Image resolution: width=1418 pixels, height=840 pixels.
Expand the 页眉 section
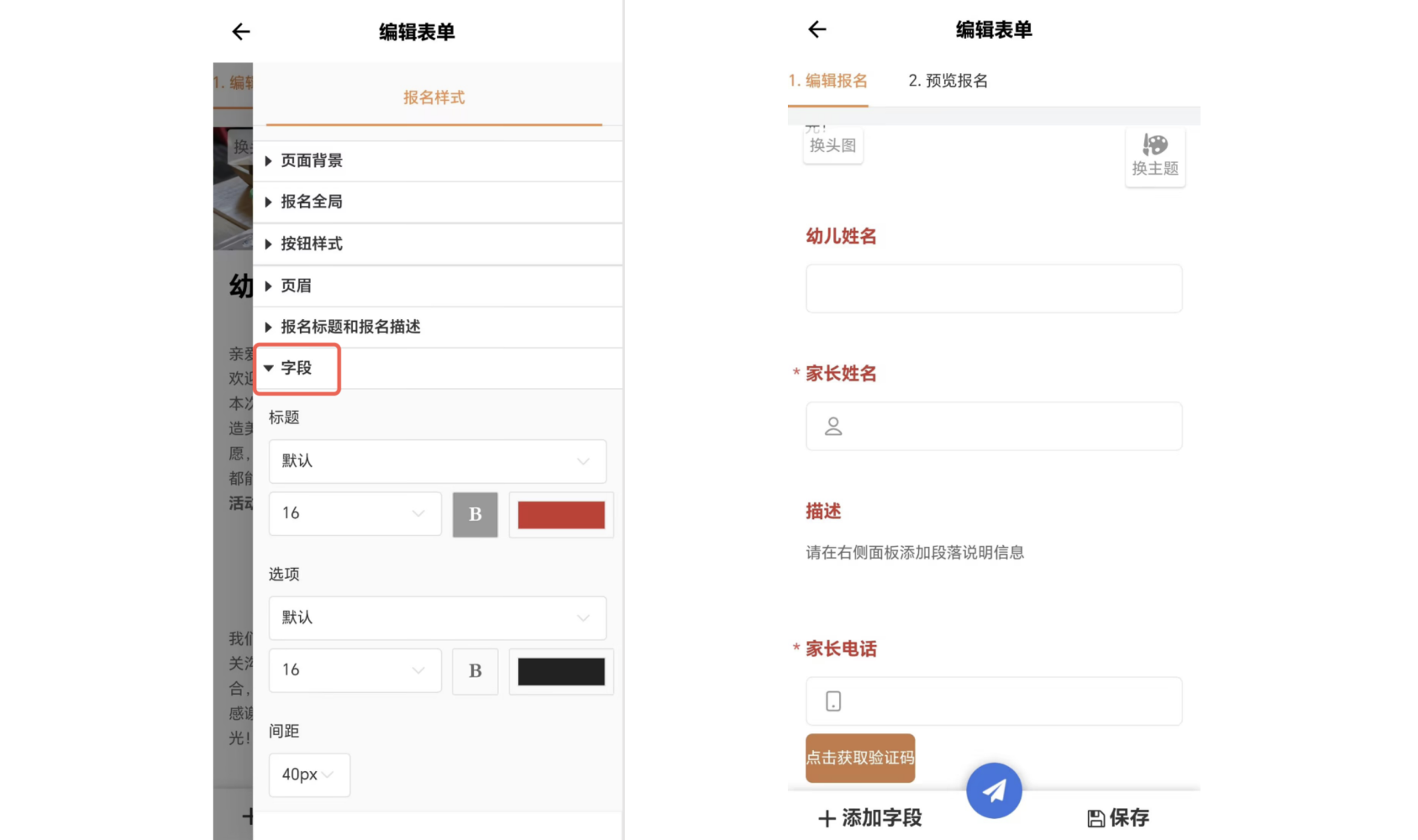[438, 286]
